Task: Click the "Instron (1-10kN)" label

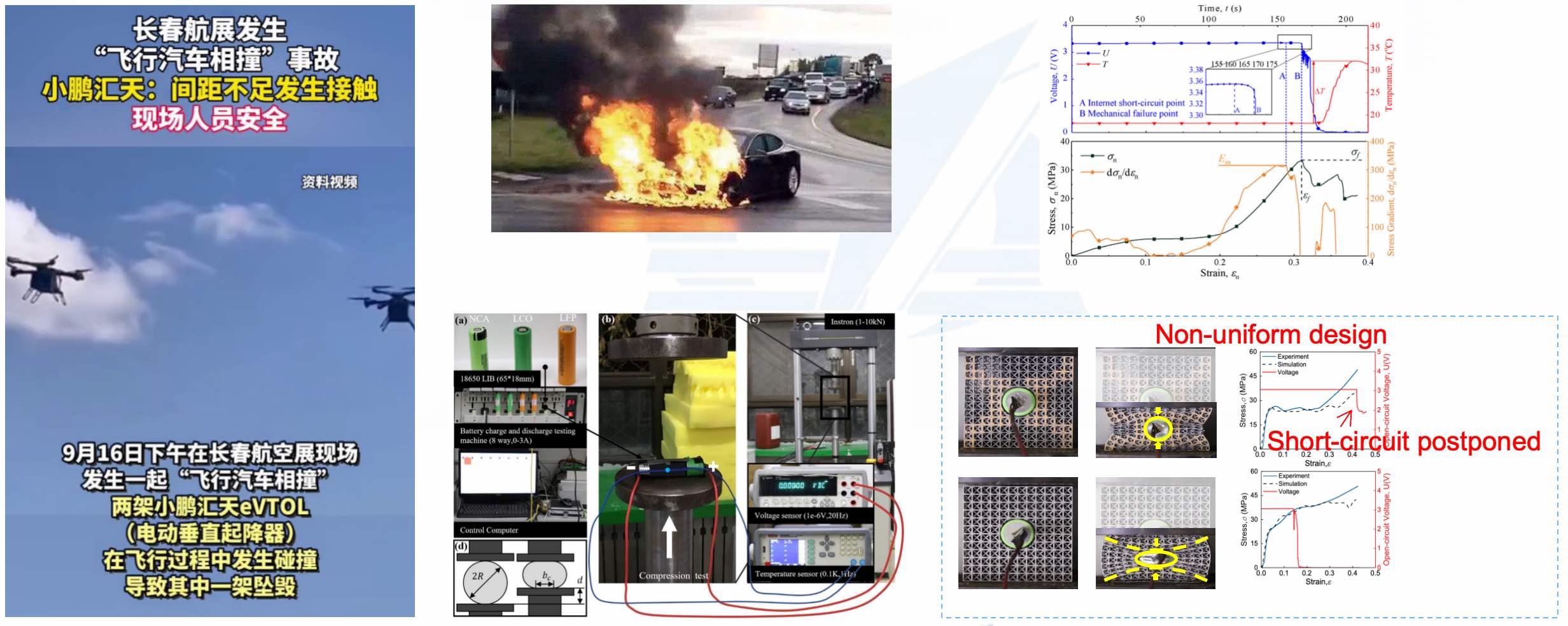Action: point(857,322)
